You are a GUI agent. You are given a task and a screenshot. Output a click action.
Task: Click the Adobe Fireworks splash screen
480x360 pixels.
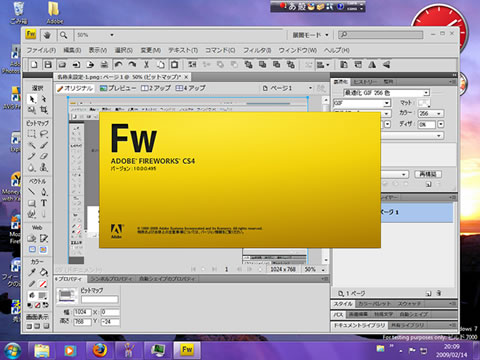click(240, 180)
